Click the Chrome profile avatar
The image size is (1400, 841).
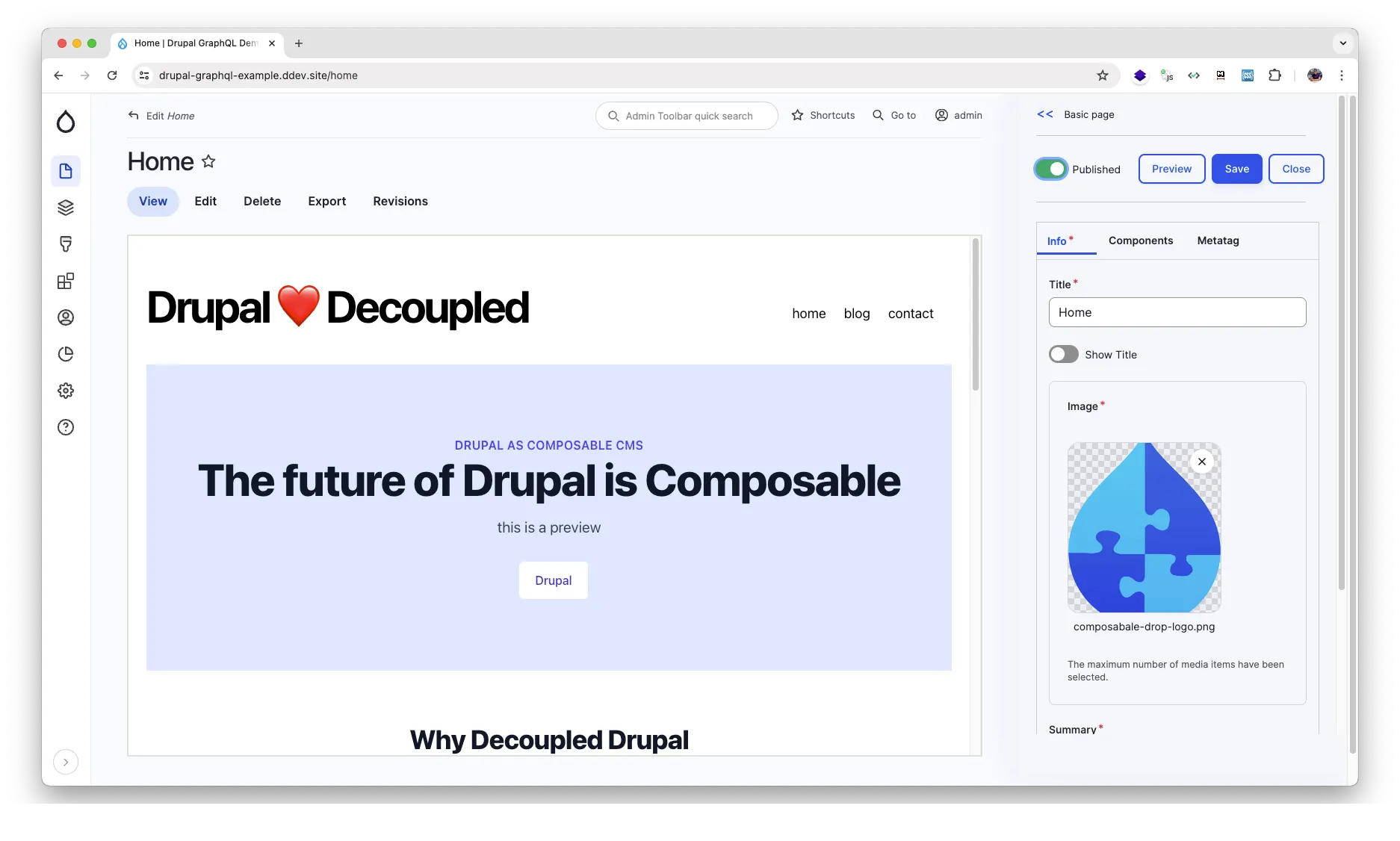[1315, 75]
